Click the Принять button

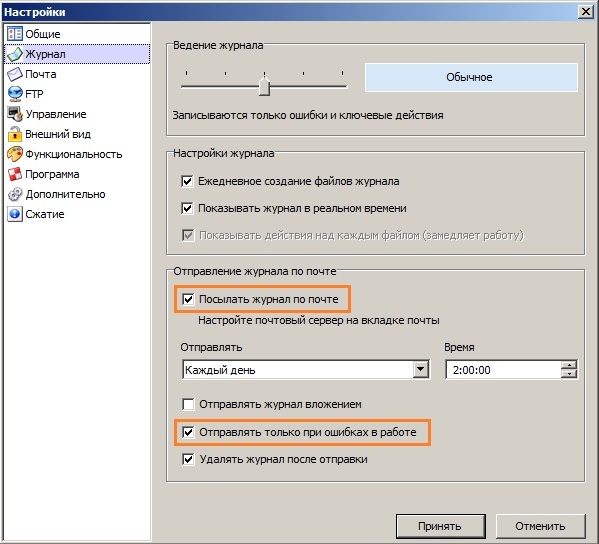point(440,526)
